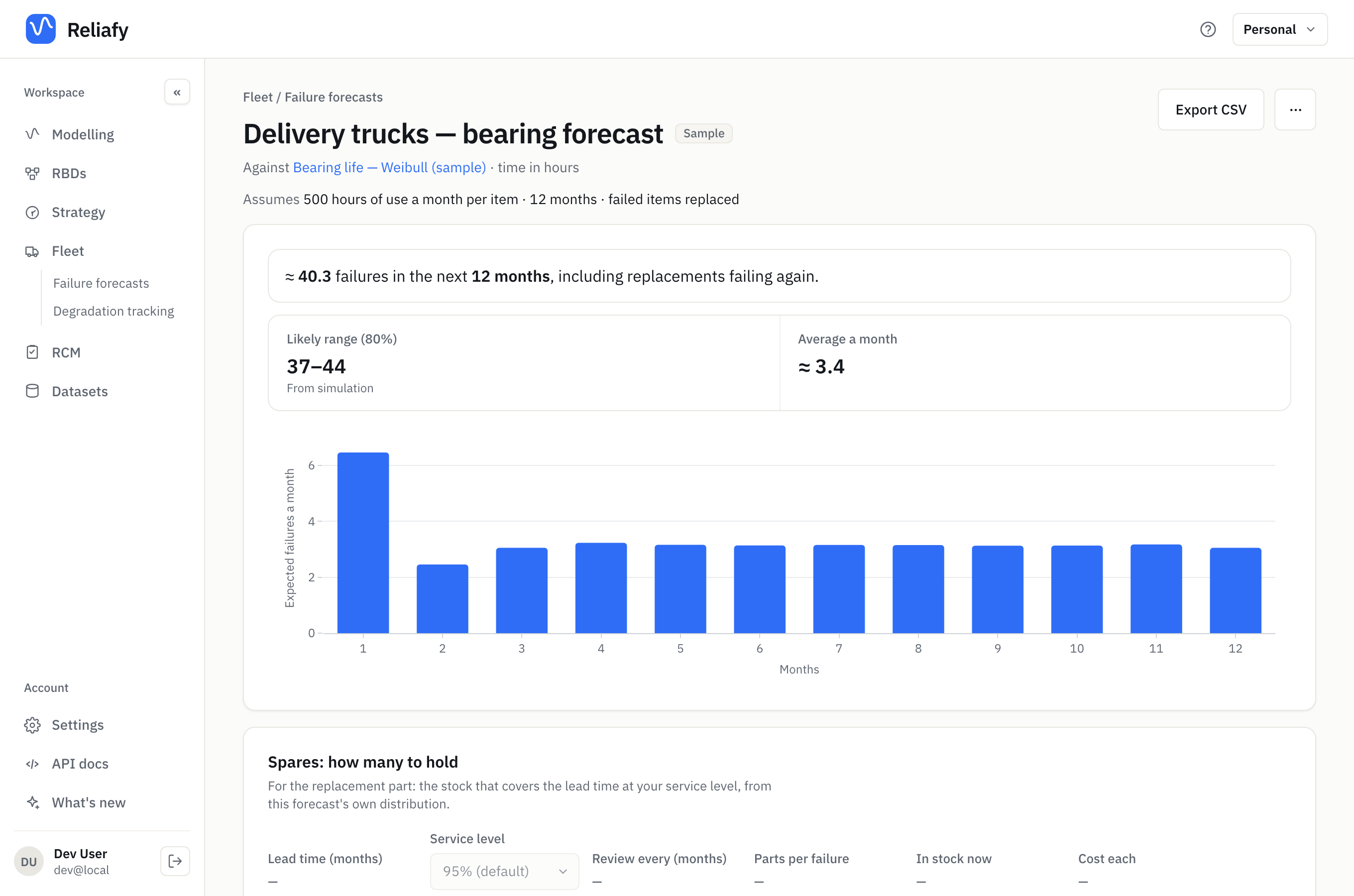Click the Settings gear icon
1354x896 pixels.
tap(32, 725)
